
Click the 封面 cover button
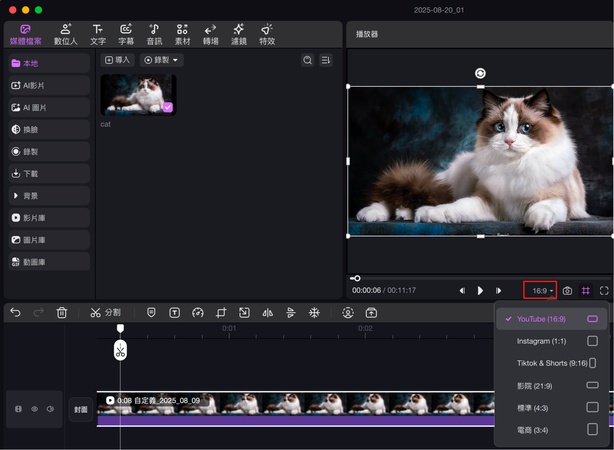(81, 410)
